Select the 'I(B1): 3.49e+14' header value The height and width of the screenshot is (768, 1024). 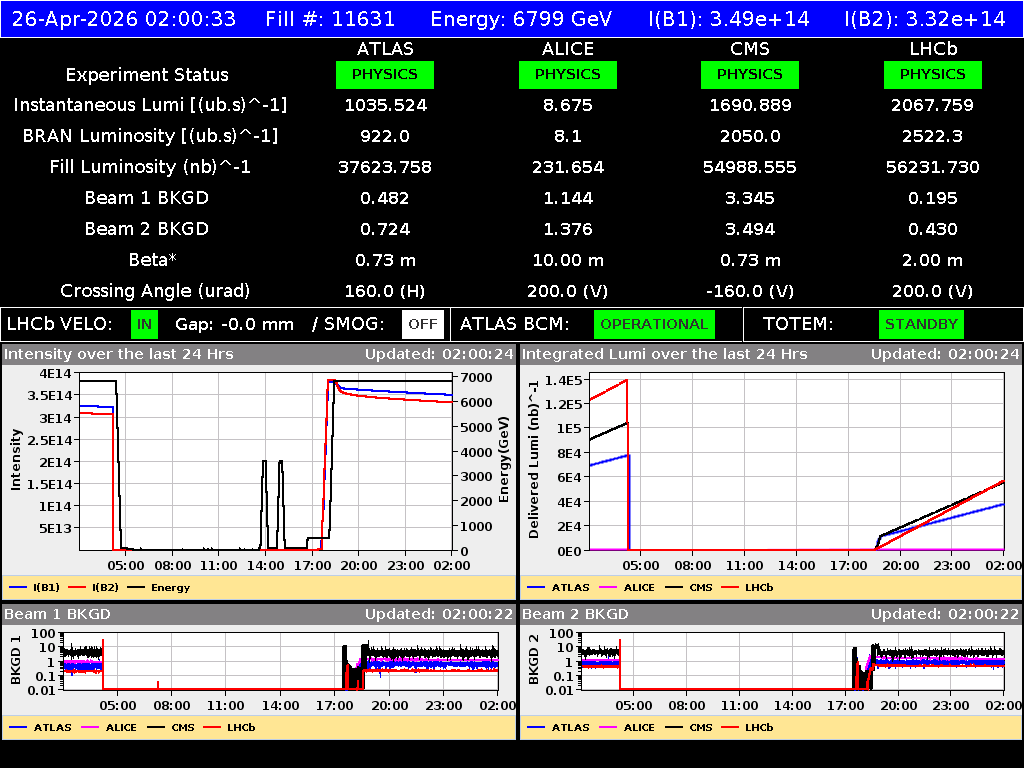(729, 19)
